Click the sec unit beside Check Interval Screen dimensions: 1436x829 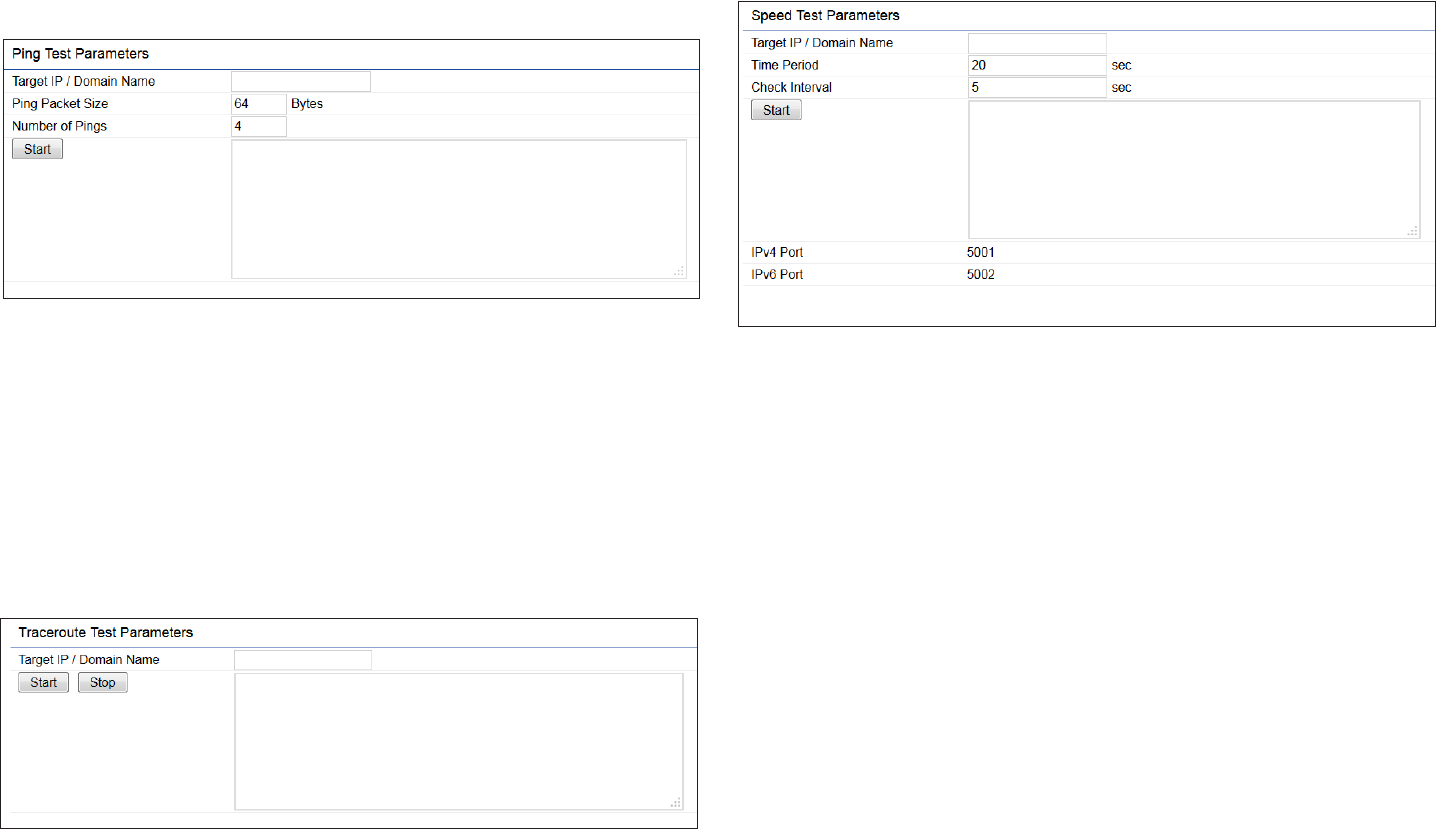[1122, 88]
